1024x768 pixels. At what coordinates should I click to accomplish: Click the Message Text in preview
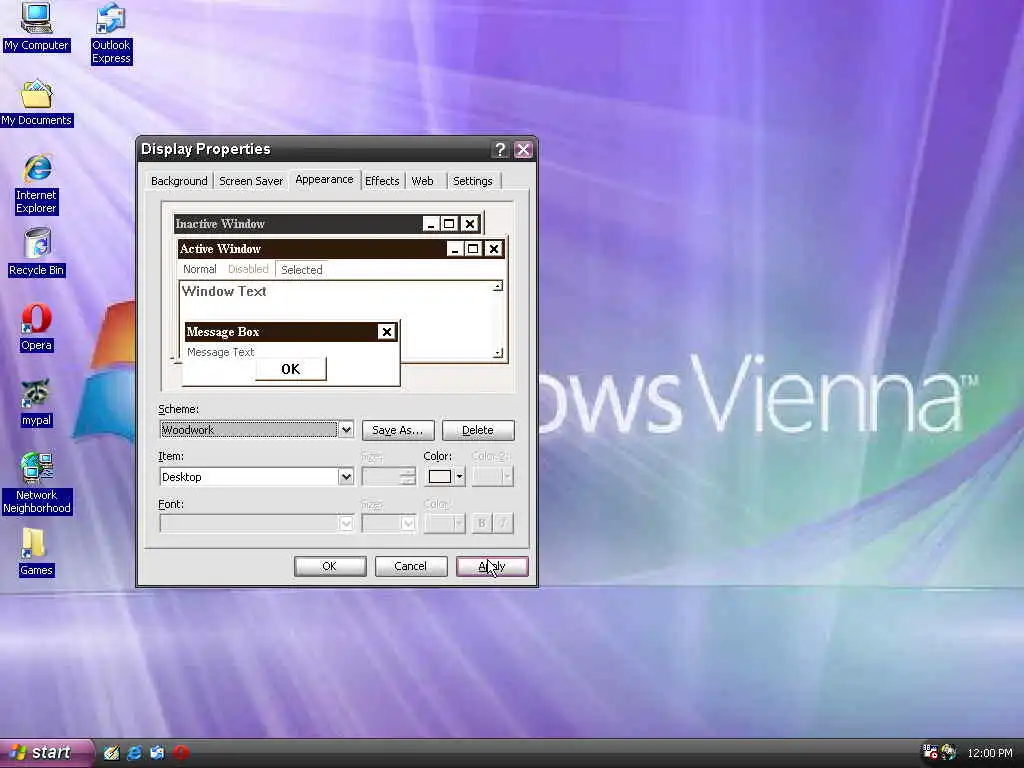click(221, 352)
